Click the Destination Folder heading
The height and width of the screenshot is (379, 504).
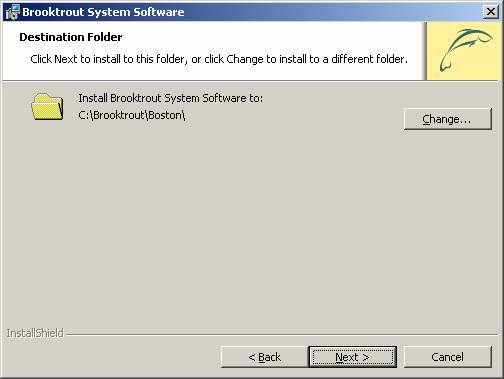click(x=71, y=37)
